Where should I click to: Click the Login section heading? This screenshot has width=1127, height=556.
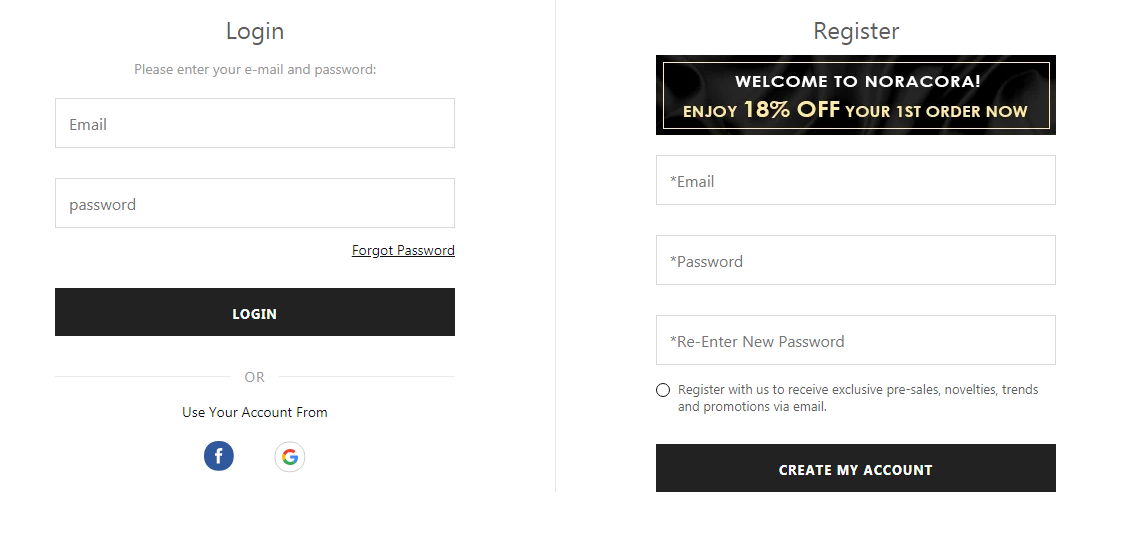(x=255, y=31)
